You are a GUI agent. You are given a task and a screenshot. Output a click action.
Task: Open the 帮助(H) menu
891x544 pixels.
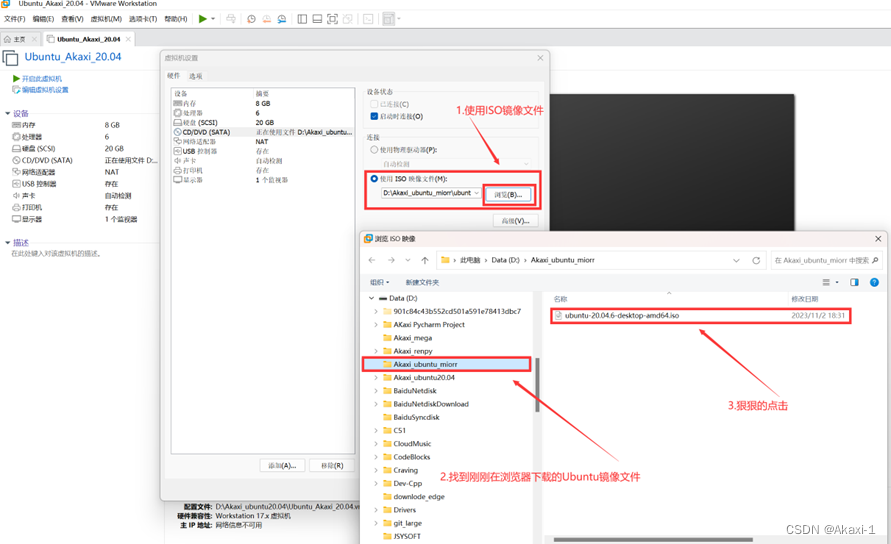pos(176,19)
